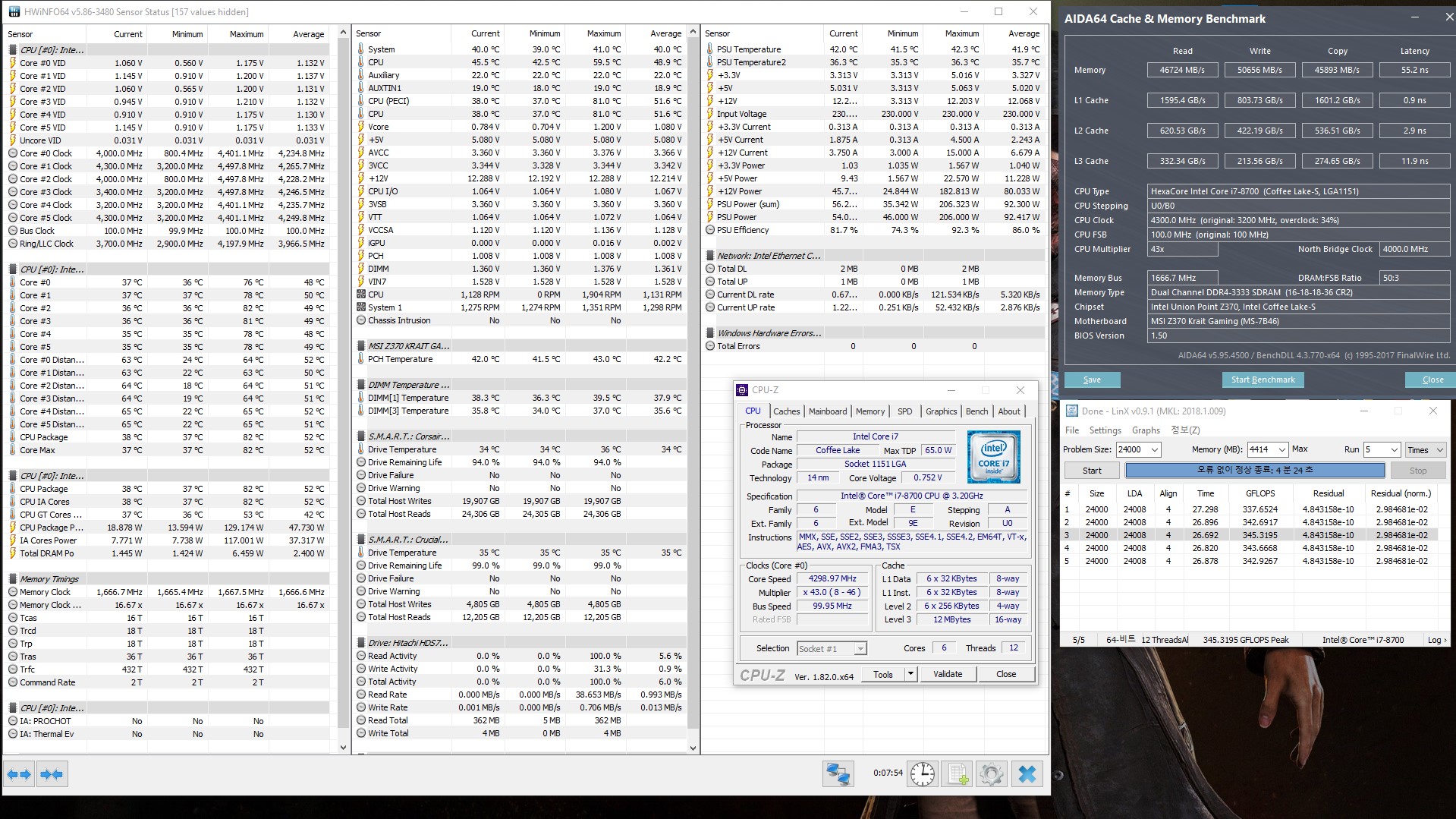Open the Graphs menu in LinX

coord(1146,430)
